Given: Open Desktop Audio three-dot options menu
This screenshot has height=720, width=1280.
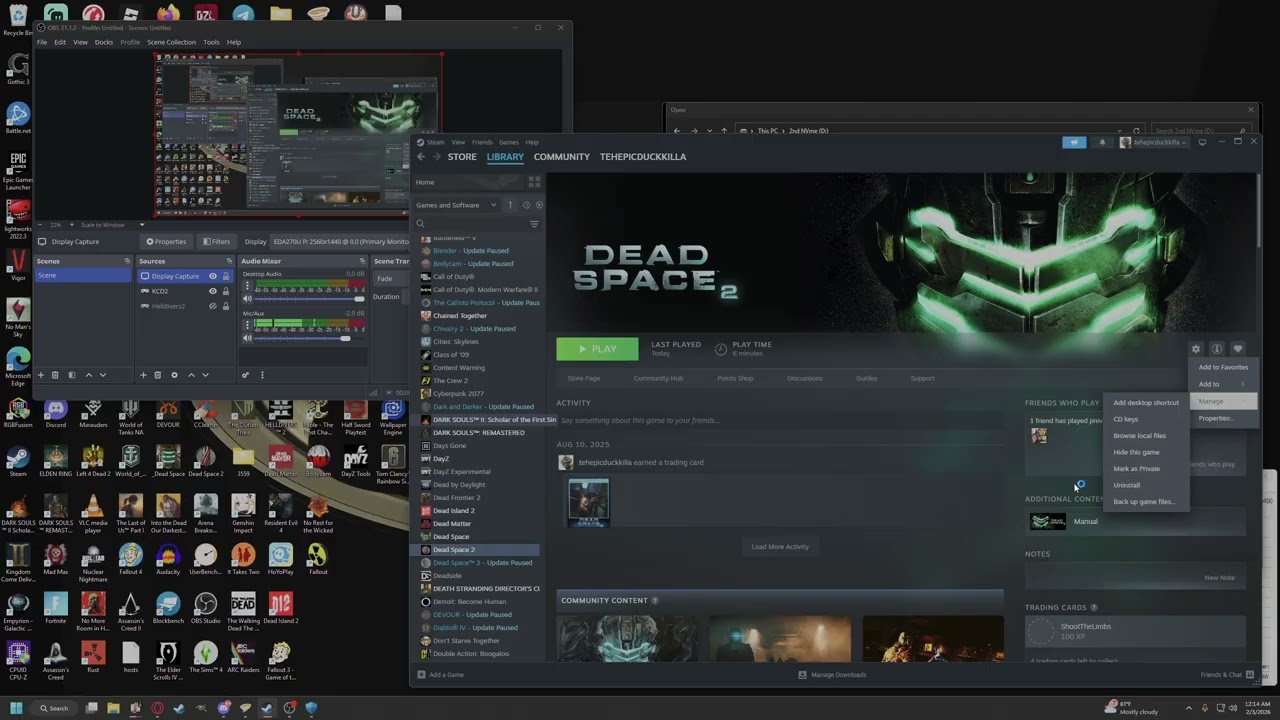Looking at the screenshot, I should click(x=247, y=287).
